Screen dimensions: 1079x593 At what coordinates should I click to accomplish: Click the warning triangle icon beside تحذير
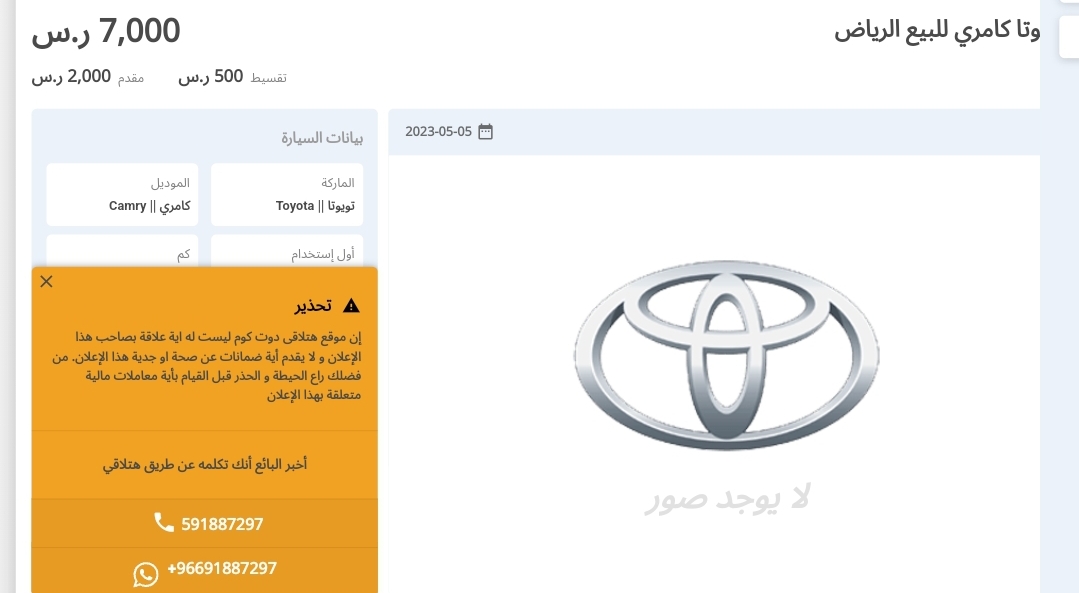point(351,305)
